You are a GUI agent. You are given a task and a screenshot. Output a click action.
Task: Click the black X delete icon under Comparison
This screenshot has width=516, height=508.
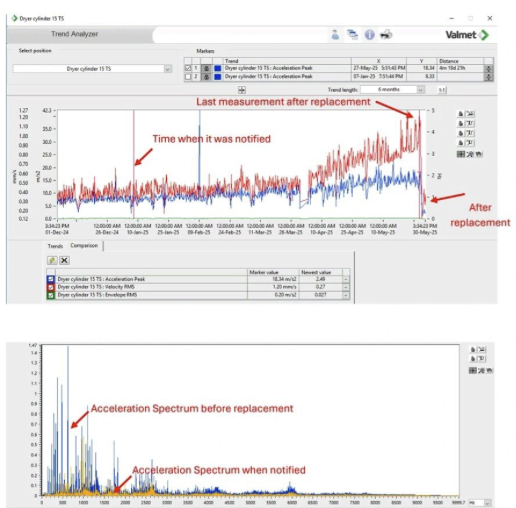(x=64, y=260)
